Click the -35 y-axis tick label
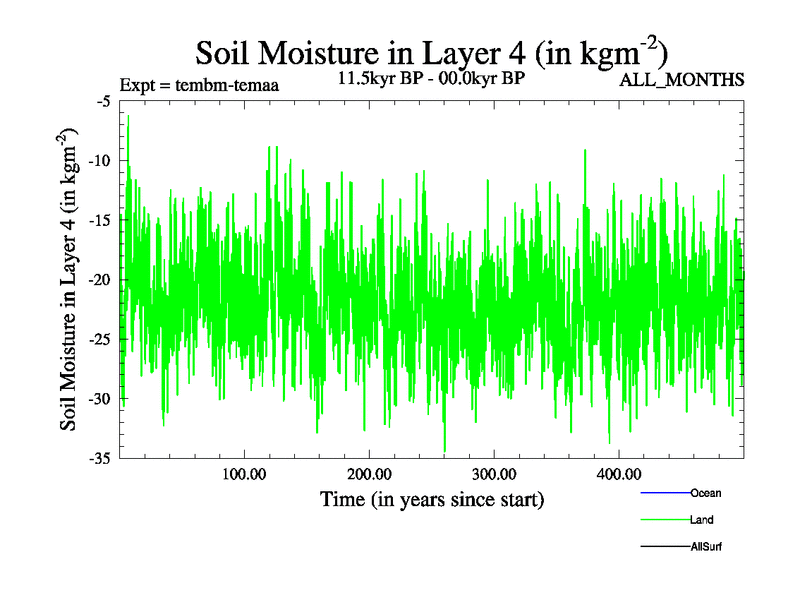This screenshot has width=800, height=600. [x=99, y=458]
